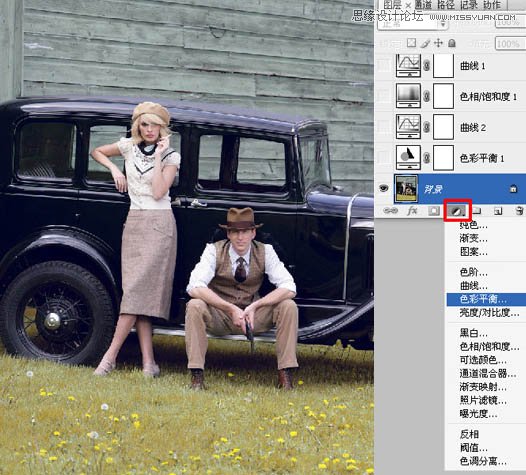The height and width of the screenshot is (475, 526).
Task: Toggle lock transparent pixels
Action: click(412, 43)
